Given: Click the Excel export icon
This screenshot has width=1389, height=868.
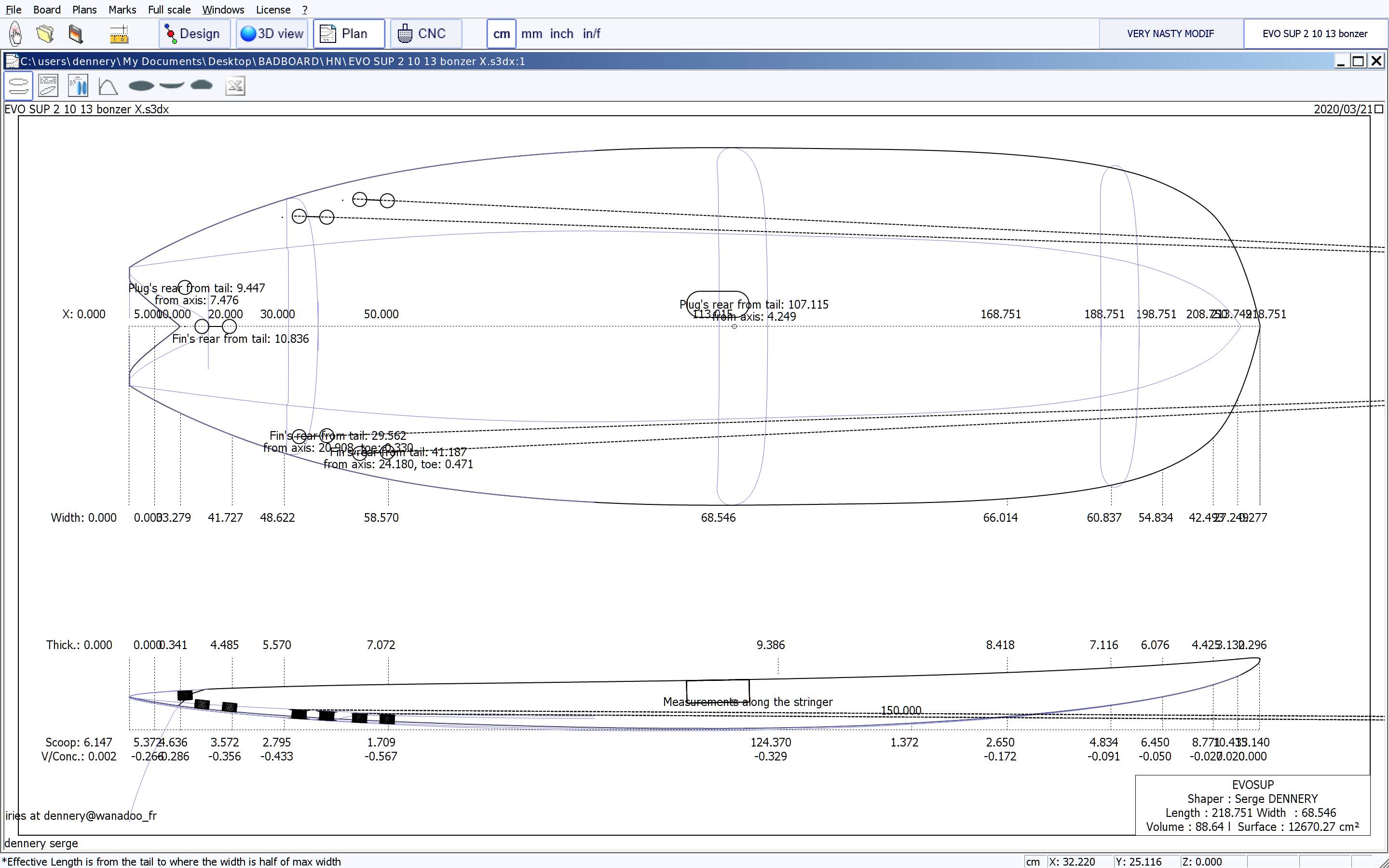Looking at the screenshot, I should (235, 86).
